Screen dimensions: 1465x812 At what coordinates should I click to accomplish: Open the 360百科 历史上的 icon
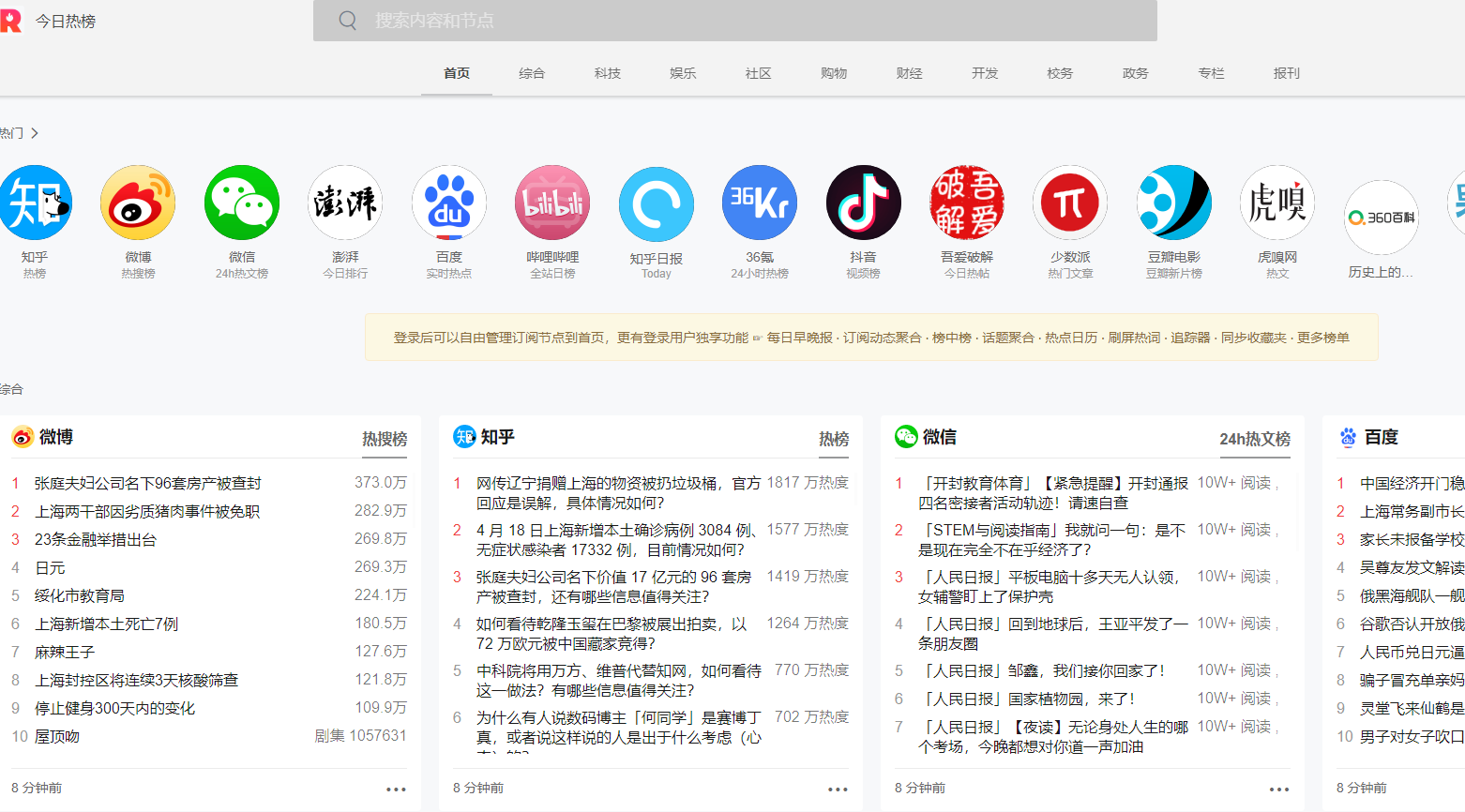pyautogui.click(x=1382, y=218)
